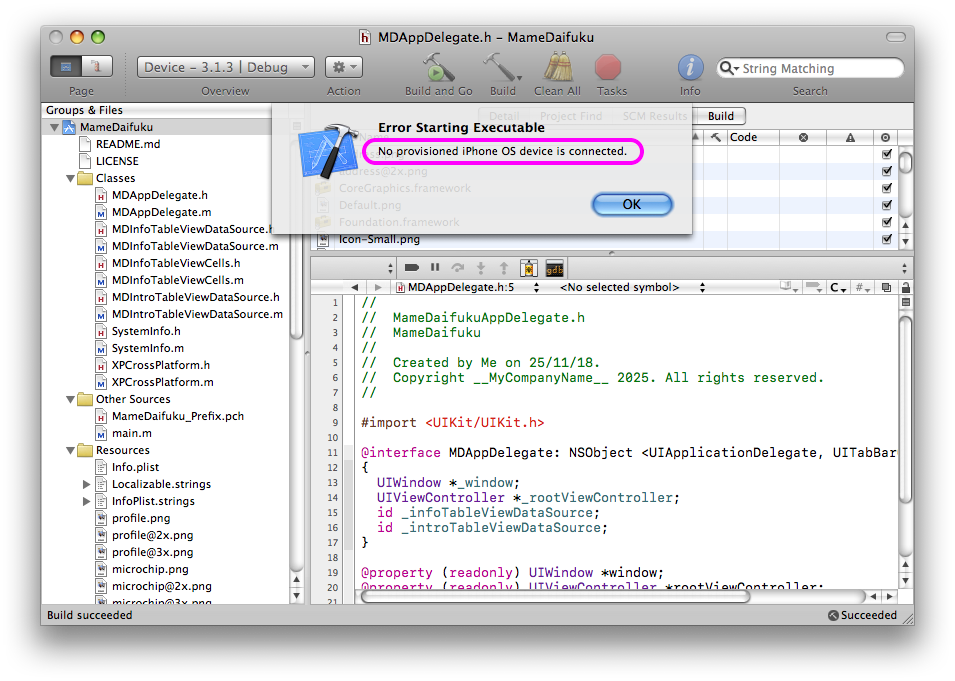Click the Tasks stop sign icon
The image size is (955, 681).
[x=610, y=68]
